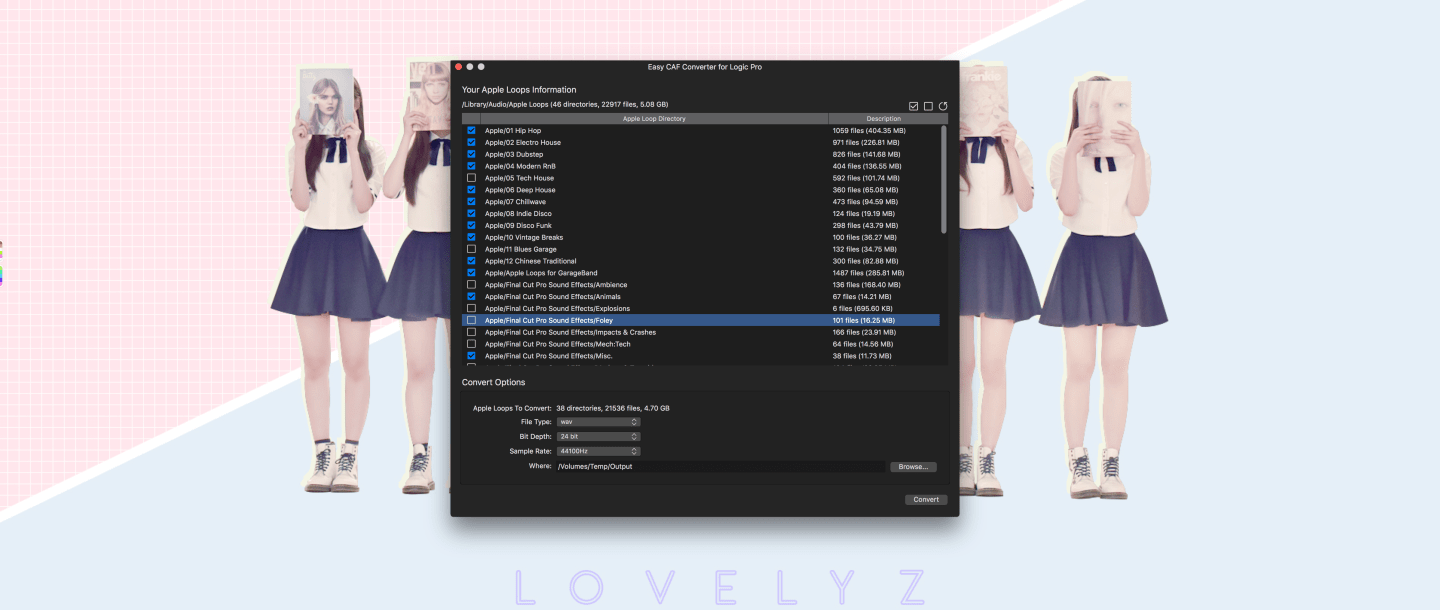Click the Description column header
The height and width of the screenshot is (610, 1440).
(883, 119)
